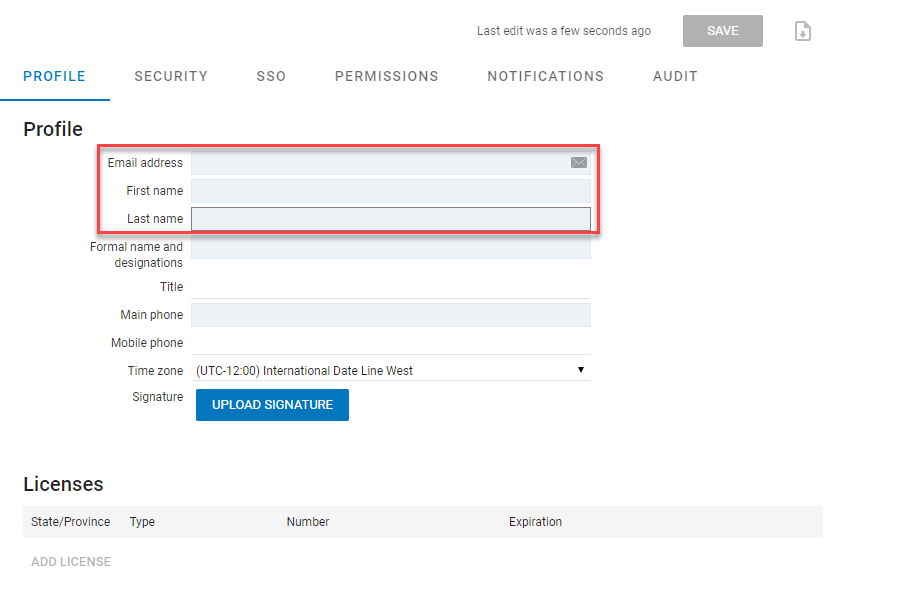
Task: Click the Licenses section heading
Action: tap(64, 484)
